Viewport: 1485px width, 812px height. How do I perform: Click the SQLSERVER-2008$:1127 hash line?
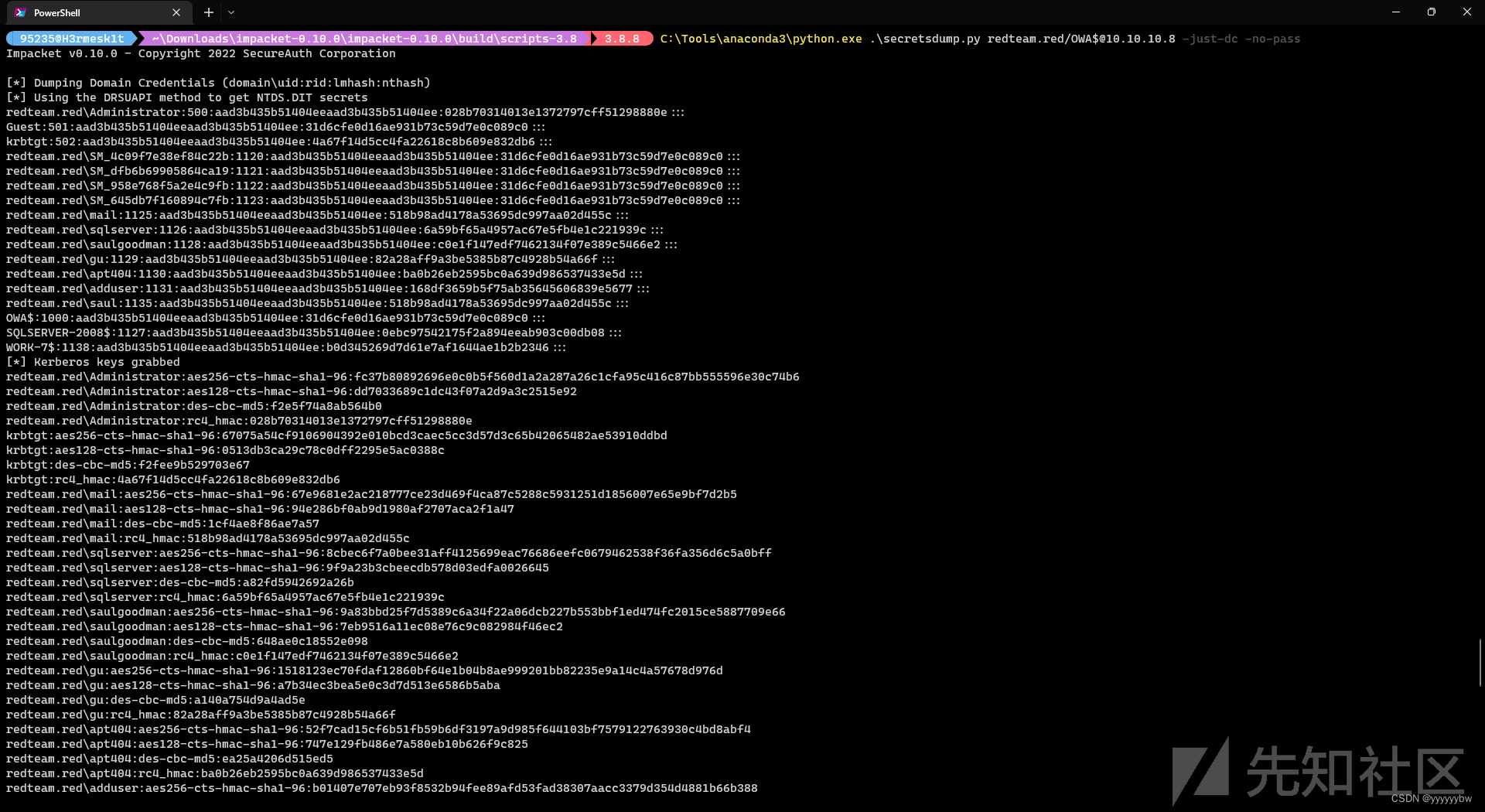pyautogui.click(x=314, y=333)
